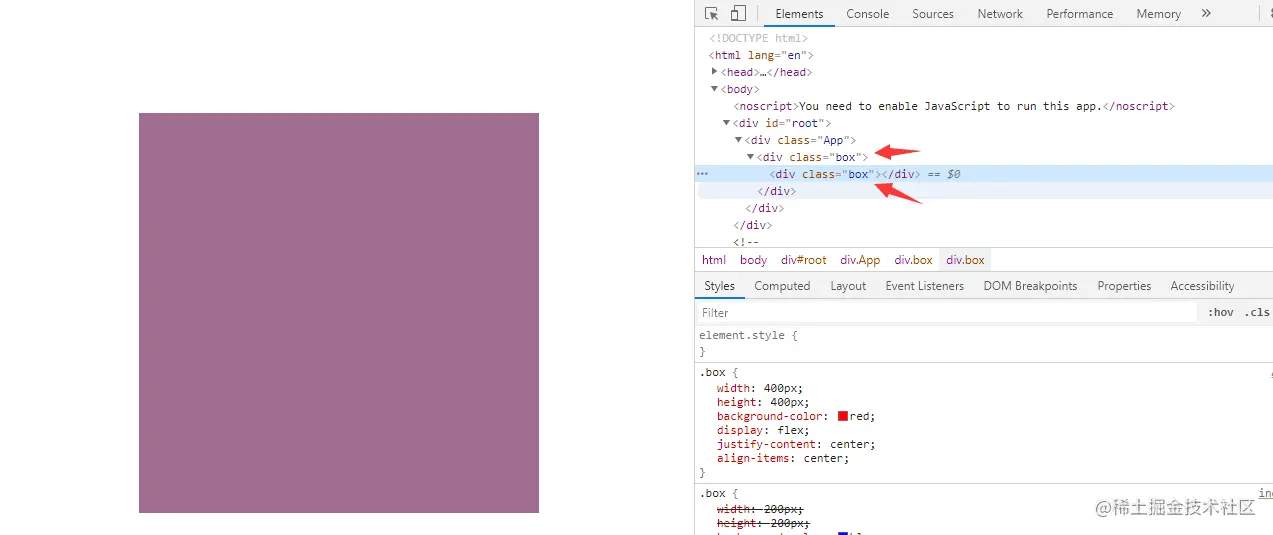
Task: Select the noscript element row
Action: coord(953,106)
